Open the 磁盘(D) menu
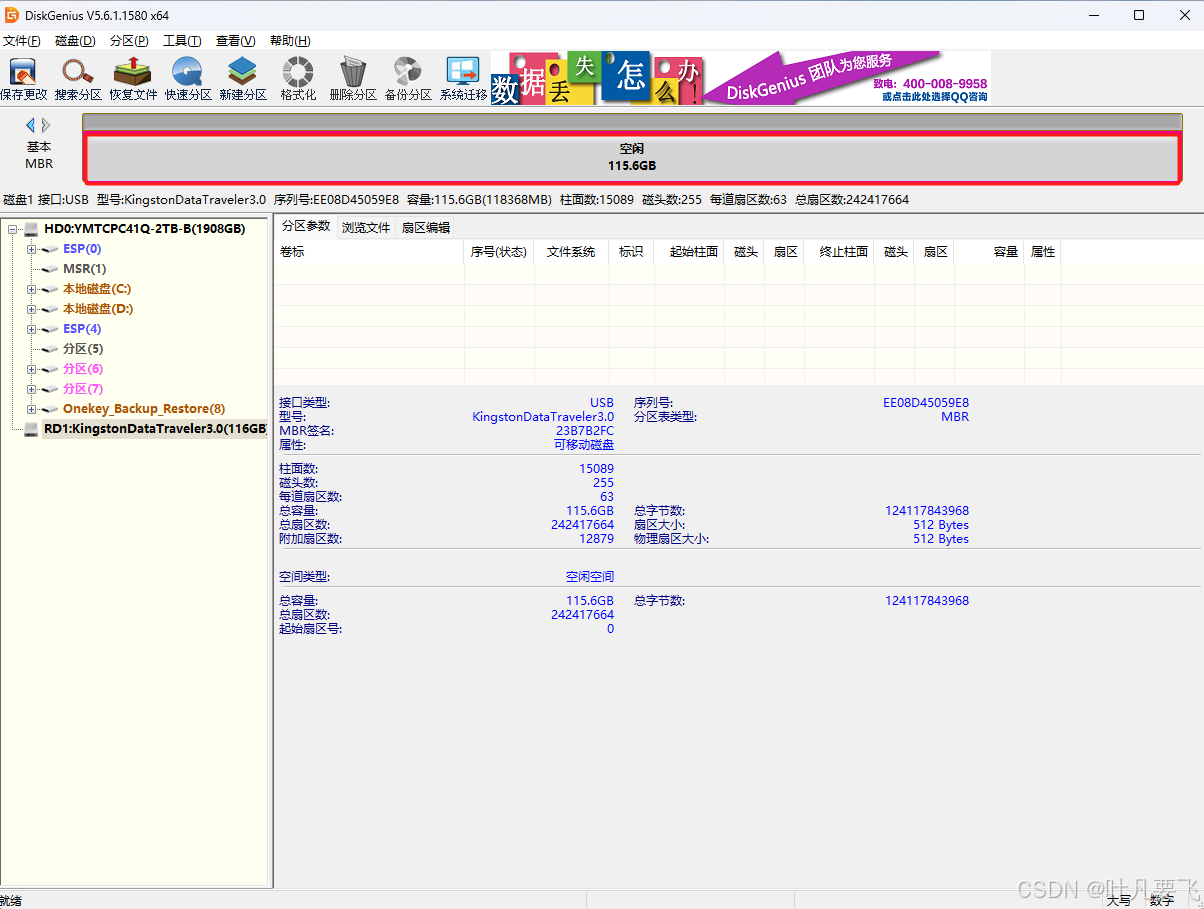The width and height of the screenshot is (1204, 909). click(75, 41)
